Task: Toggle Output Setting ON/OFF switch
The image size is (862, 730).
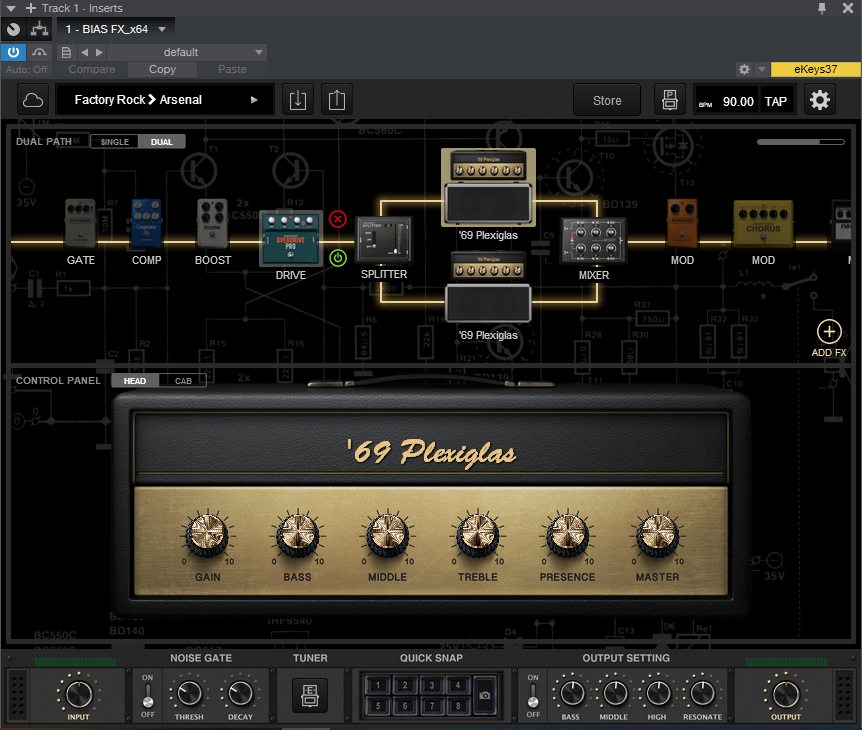Action: (x=533, y=695)
